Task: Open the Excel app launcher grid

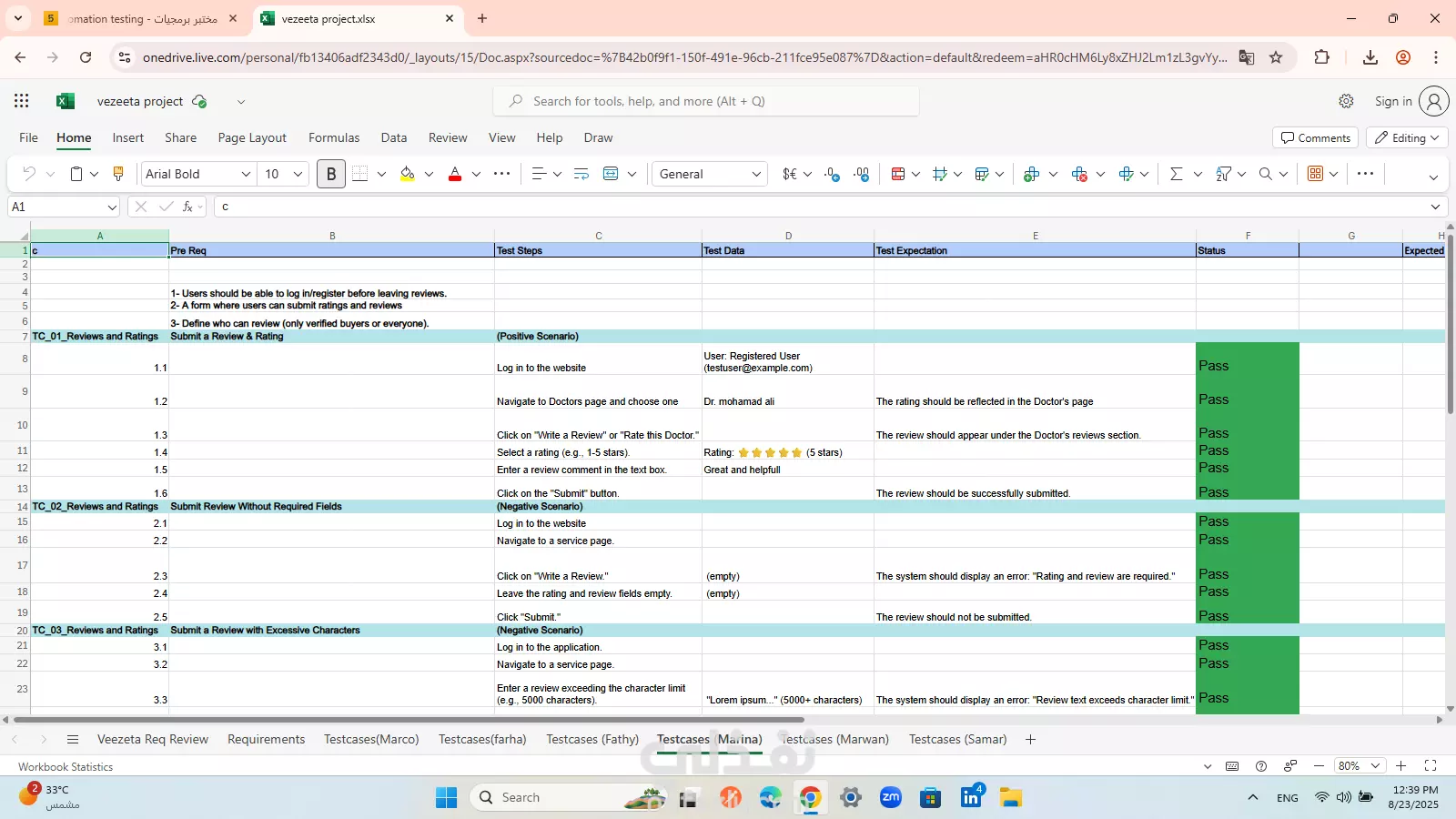Action: tap(22, 101)
